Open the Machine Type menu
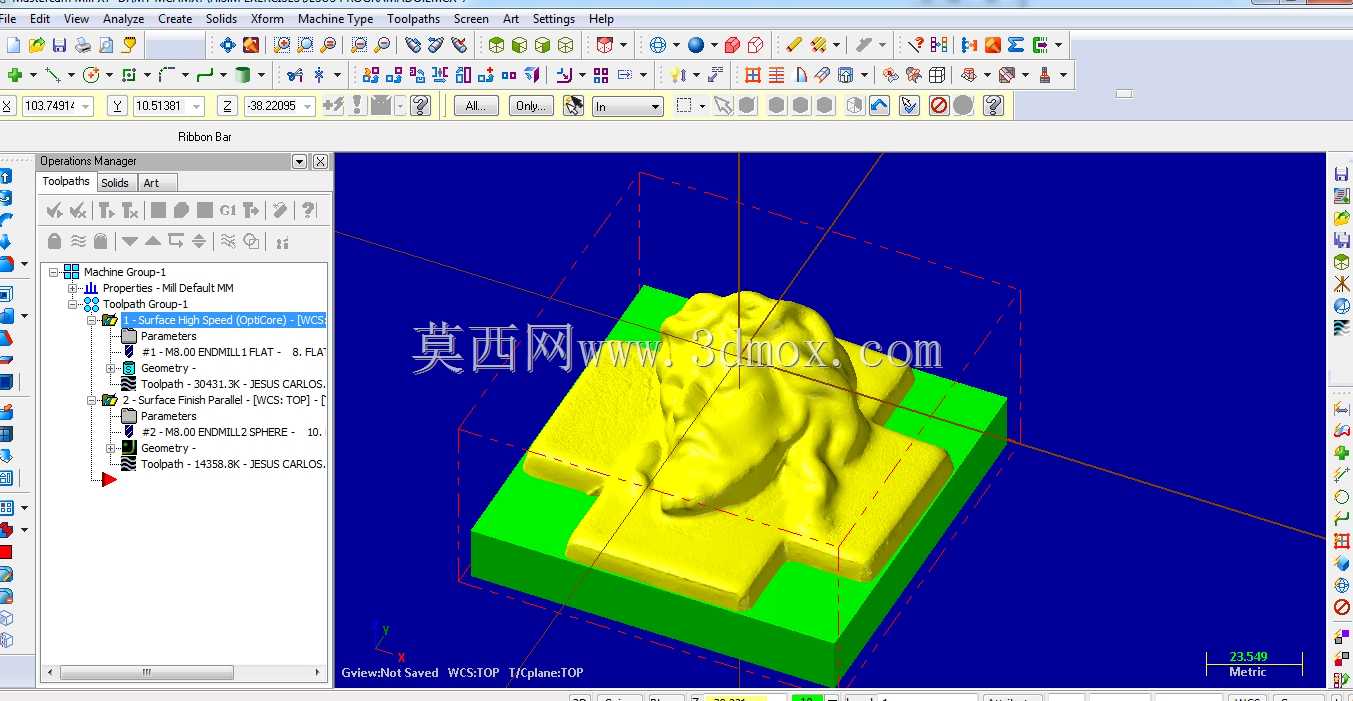 coord(335,18)
